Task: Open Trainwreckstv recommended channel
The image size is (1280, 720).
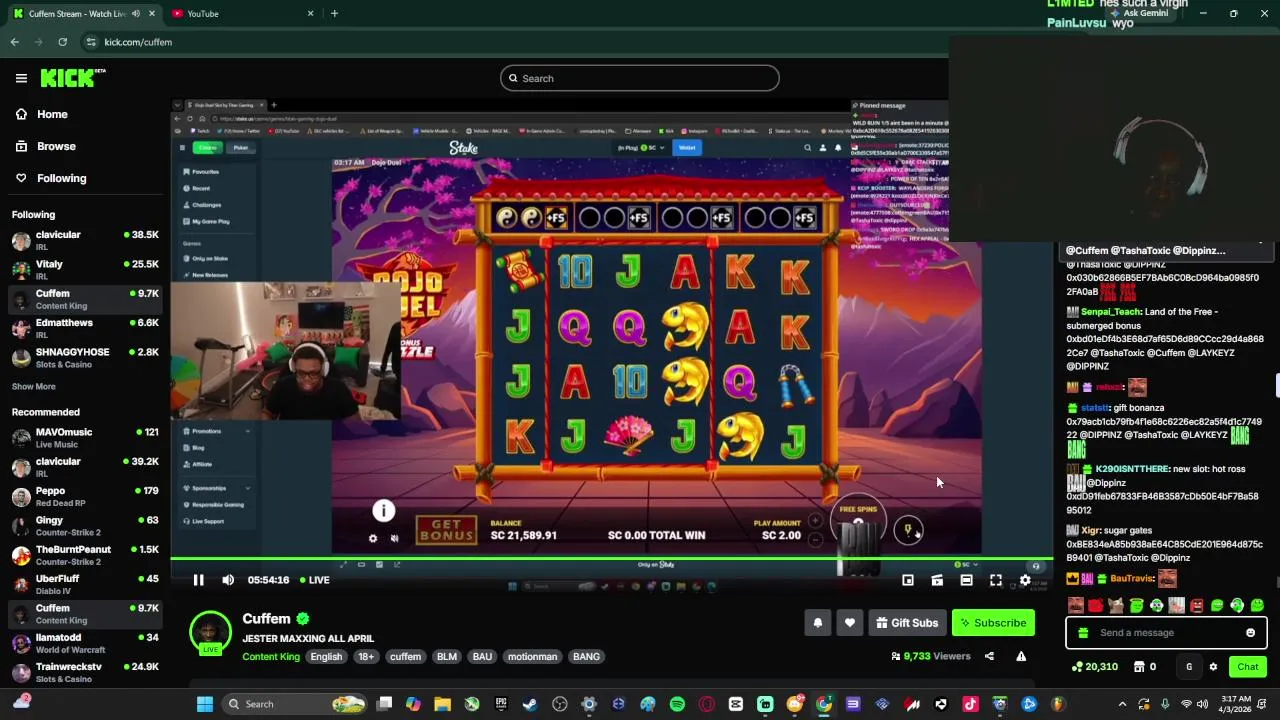Action: pos(85,672)
